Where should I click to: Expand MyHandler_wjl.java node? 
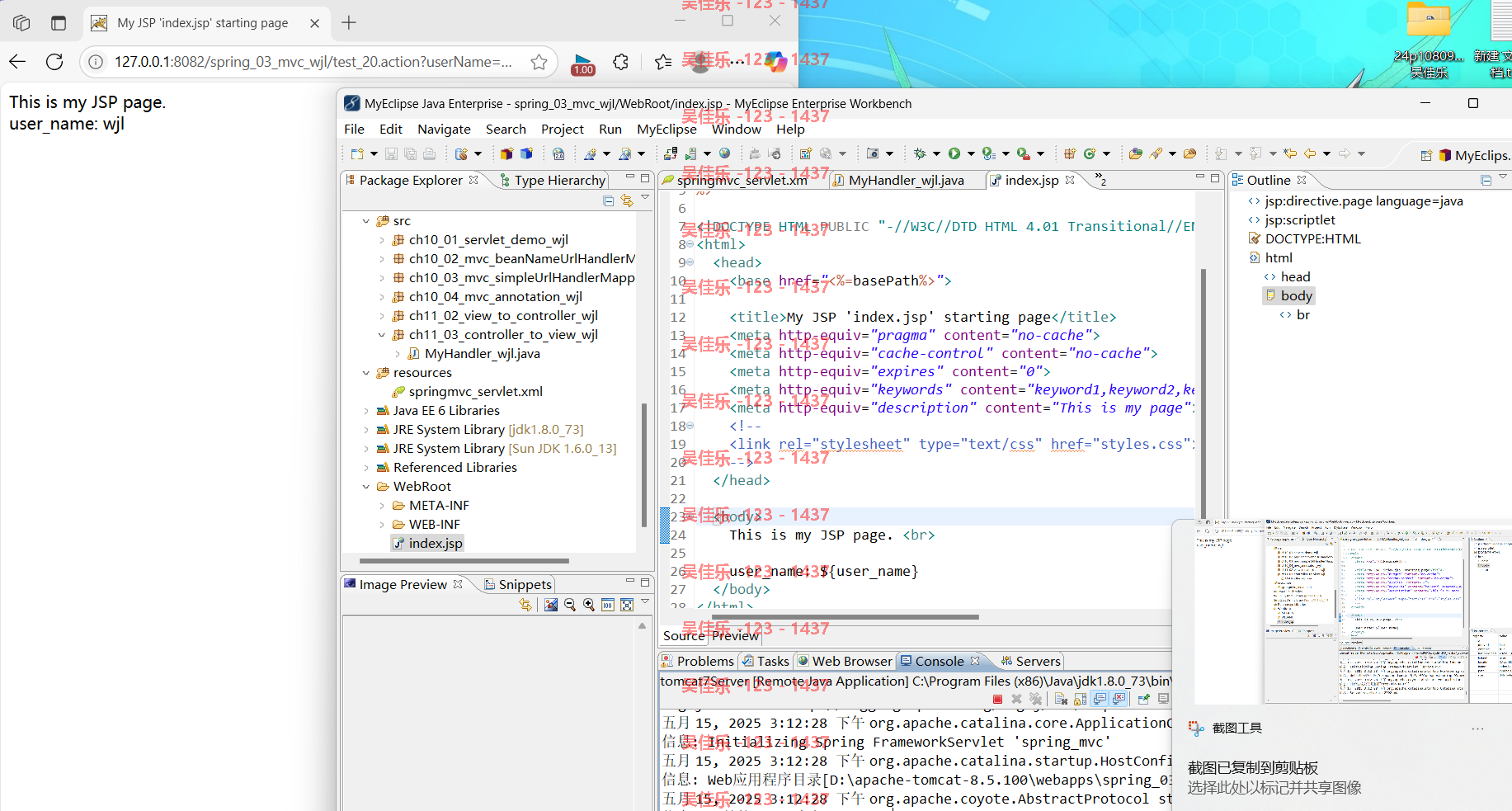click(398, 354)
